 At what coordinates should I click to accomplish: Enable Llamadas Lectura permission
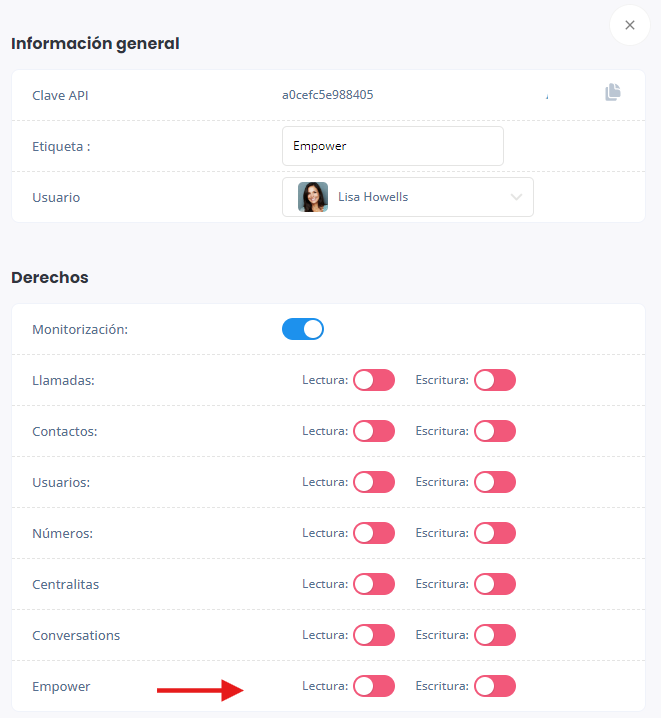pyautogui.click(x=374, y=380)
